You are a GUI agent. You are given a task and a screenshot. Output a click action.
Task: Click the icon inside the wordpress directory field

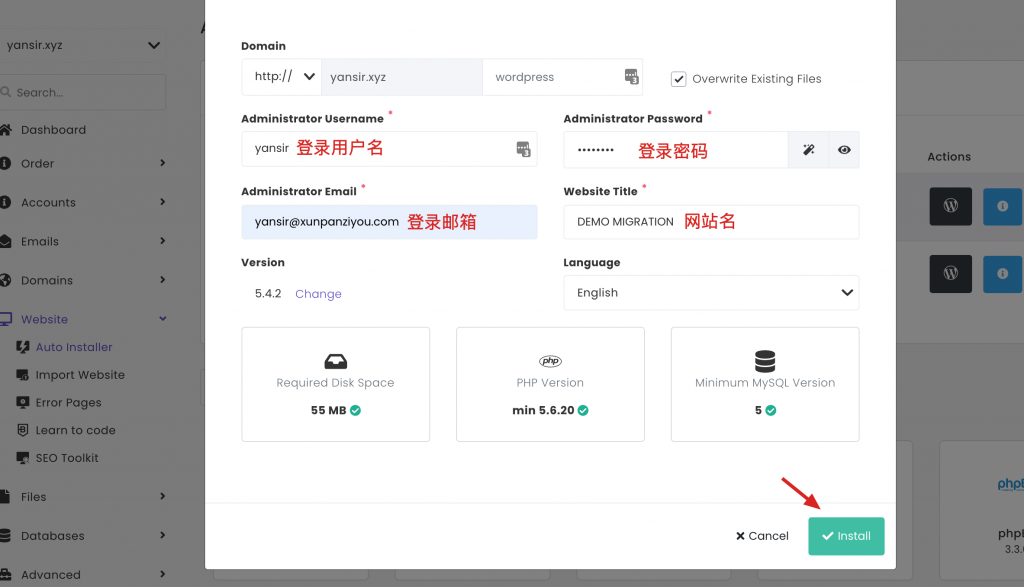[631, 77]
